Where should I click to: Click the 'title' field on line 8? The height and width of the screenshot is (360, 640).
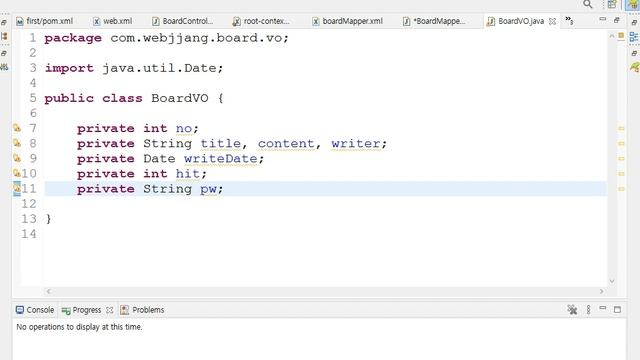(x=220, y=144)
